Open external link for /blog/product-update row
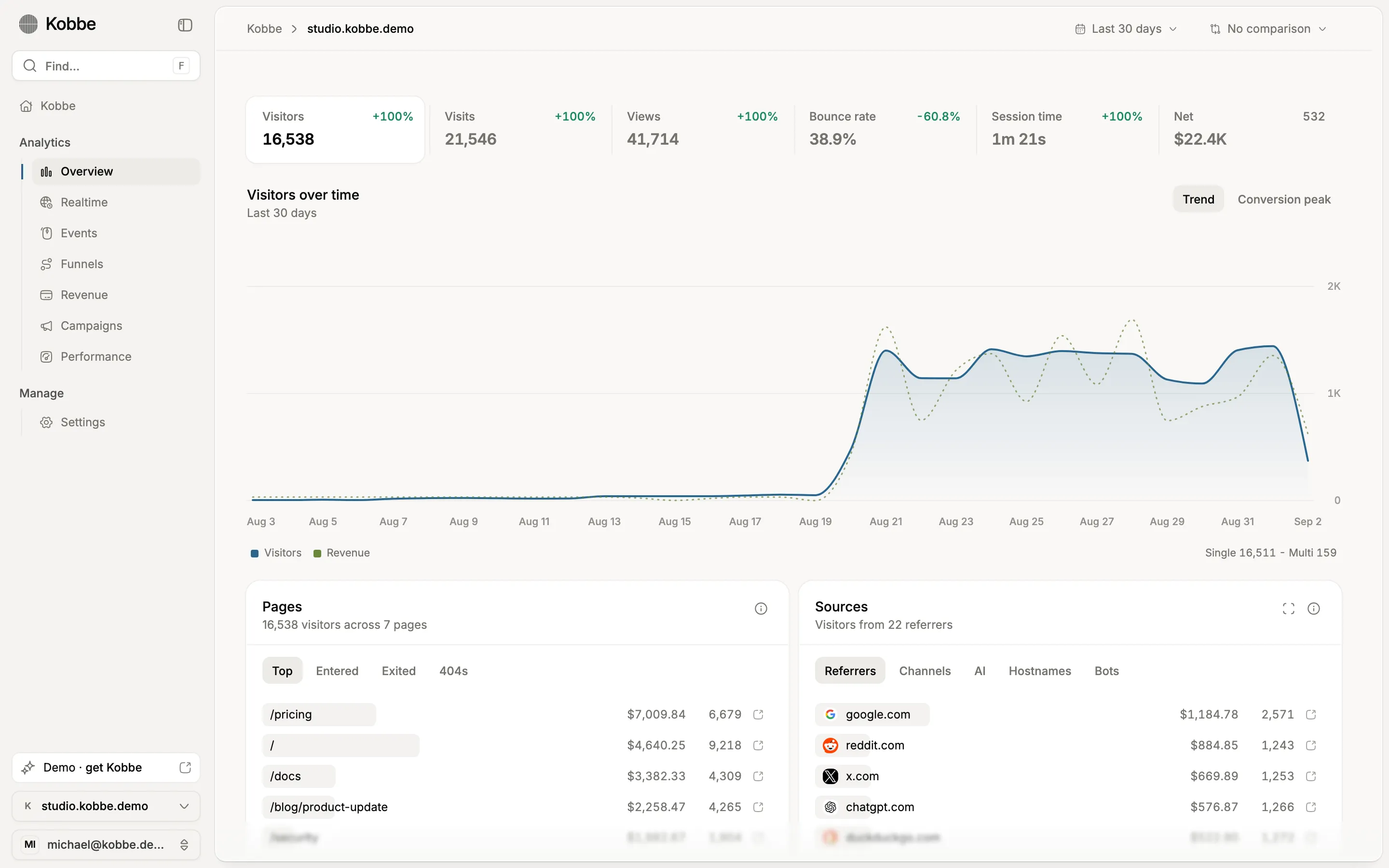Image resolution: width=1389 pixels, height=868 pixels. point(758,807)
